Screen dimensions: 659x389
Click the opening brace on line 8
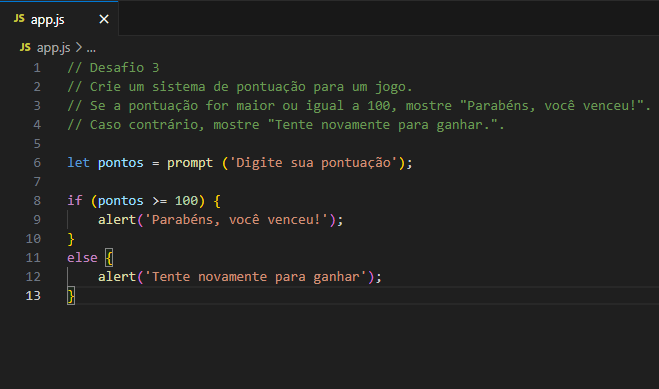coord(217,201)
